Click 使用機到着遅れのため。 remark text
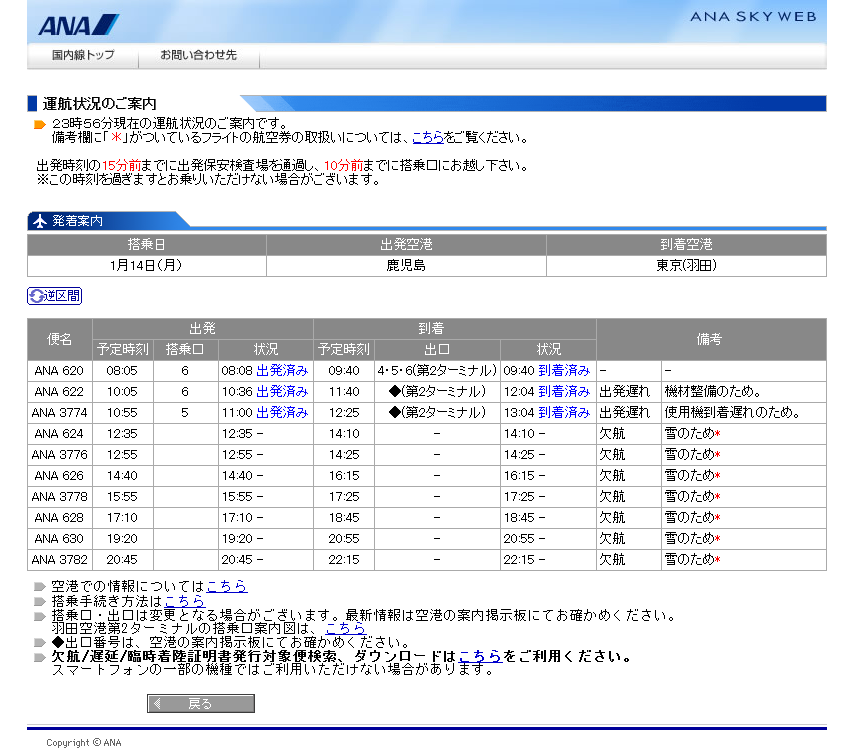The height and width of the screenshot is (752, 854). (732, 413)
